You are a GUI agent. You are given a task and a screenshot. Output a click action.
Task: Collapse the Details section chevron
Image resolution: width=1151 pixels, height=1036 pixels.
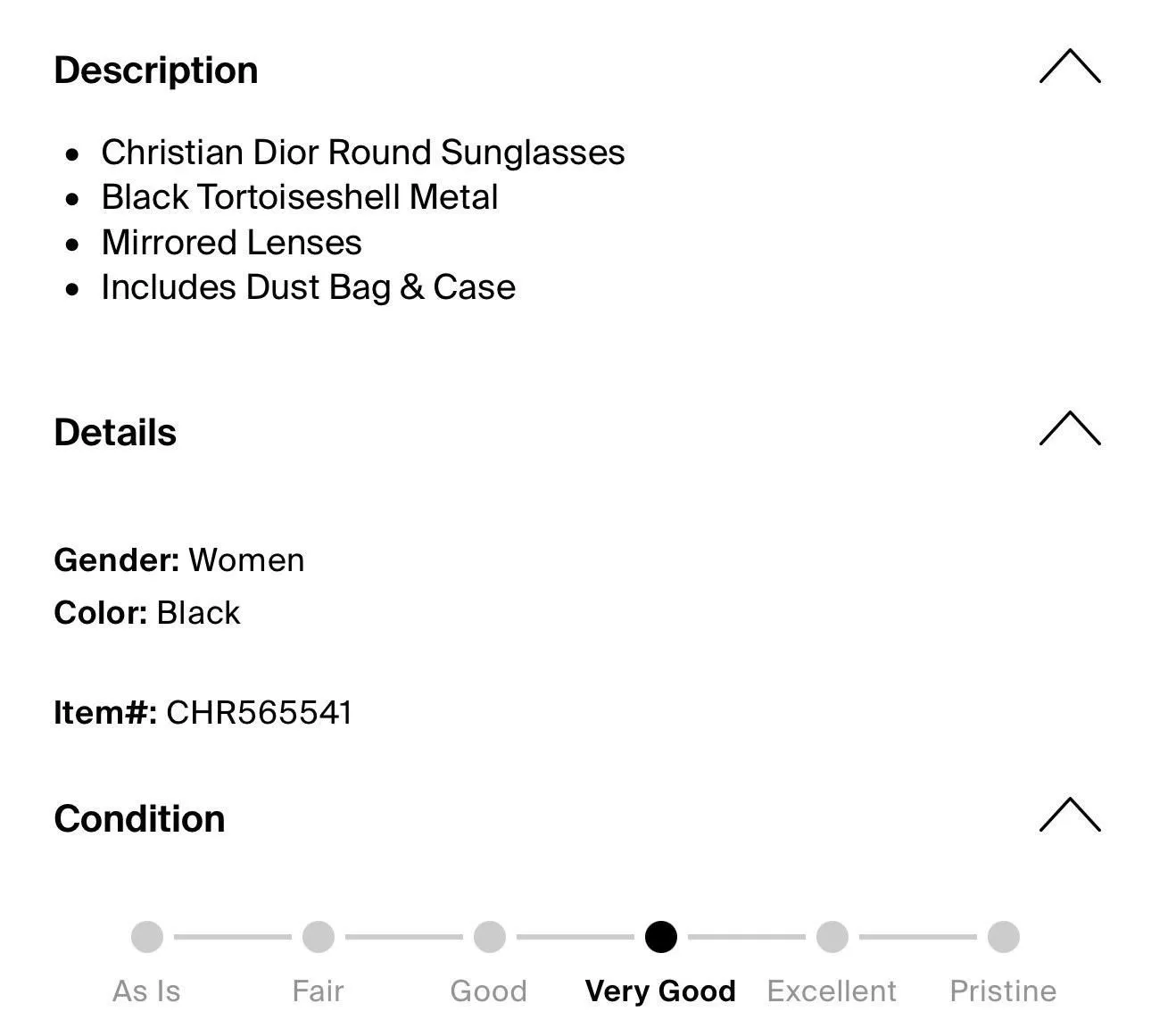(x=1070, y=428)
